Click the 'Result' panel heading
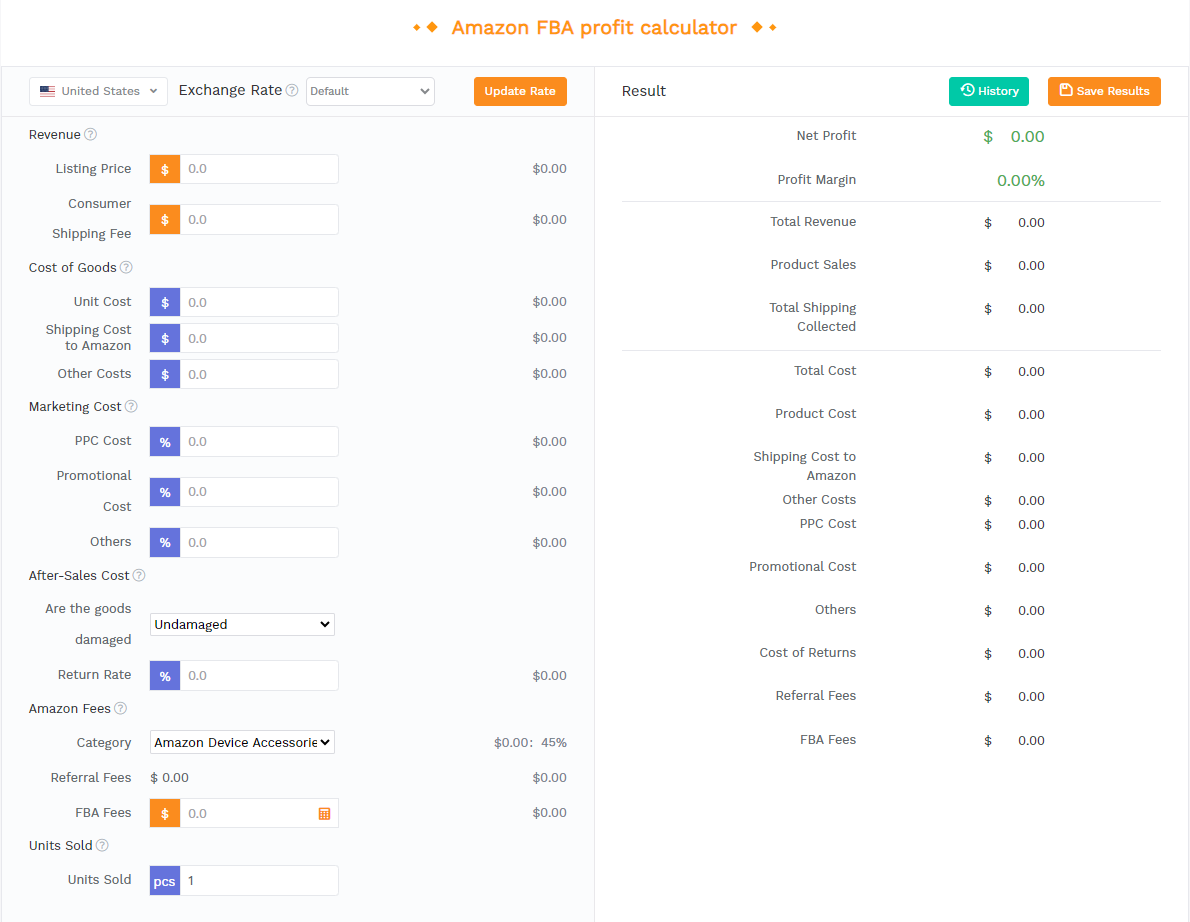The width and height of the screenshot is (1190, 922). [644, 91]
